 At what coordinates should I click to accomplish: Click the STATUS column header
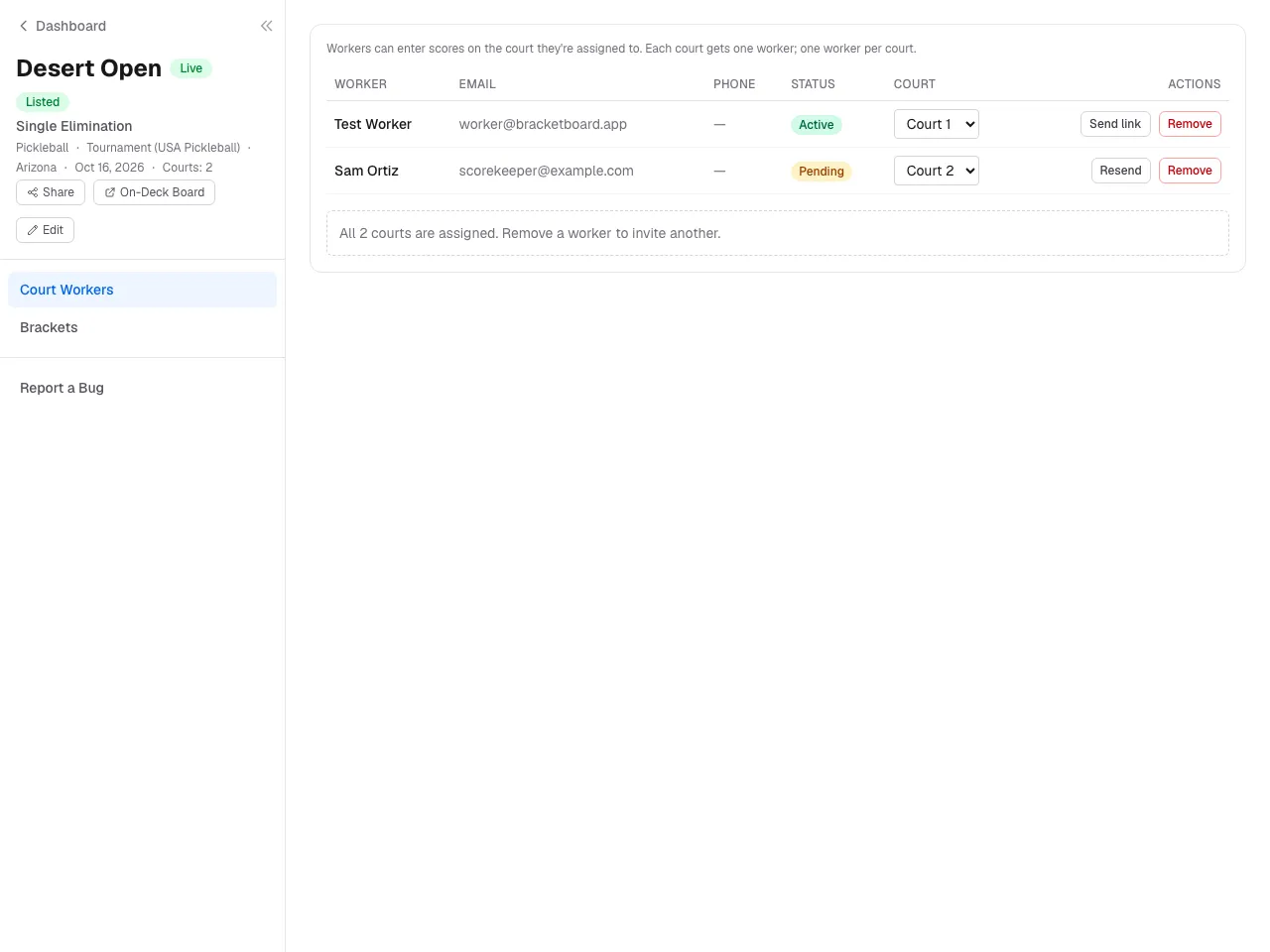(813, 84)
